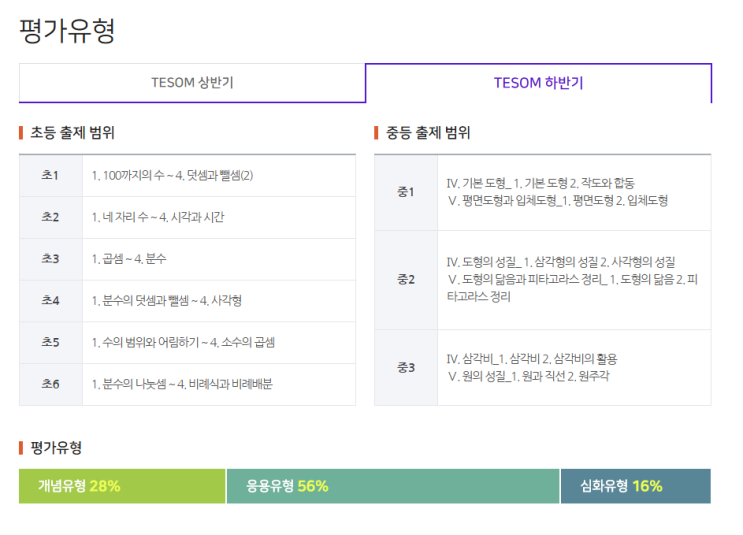Screen dimensions: 743x535
Task: Click the 심화유형 16% bar segment
Action: coord(635,486)
